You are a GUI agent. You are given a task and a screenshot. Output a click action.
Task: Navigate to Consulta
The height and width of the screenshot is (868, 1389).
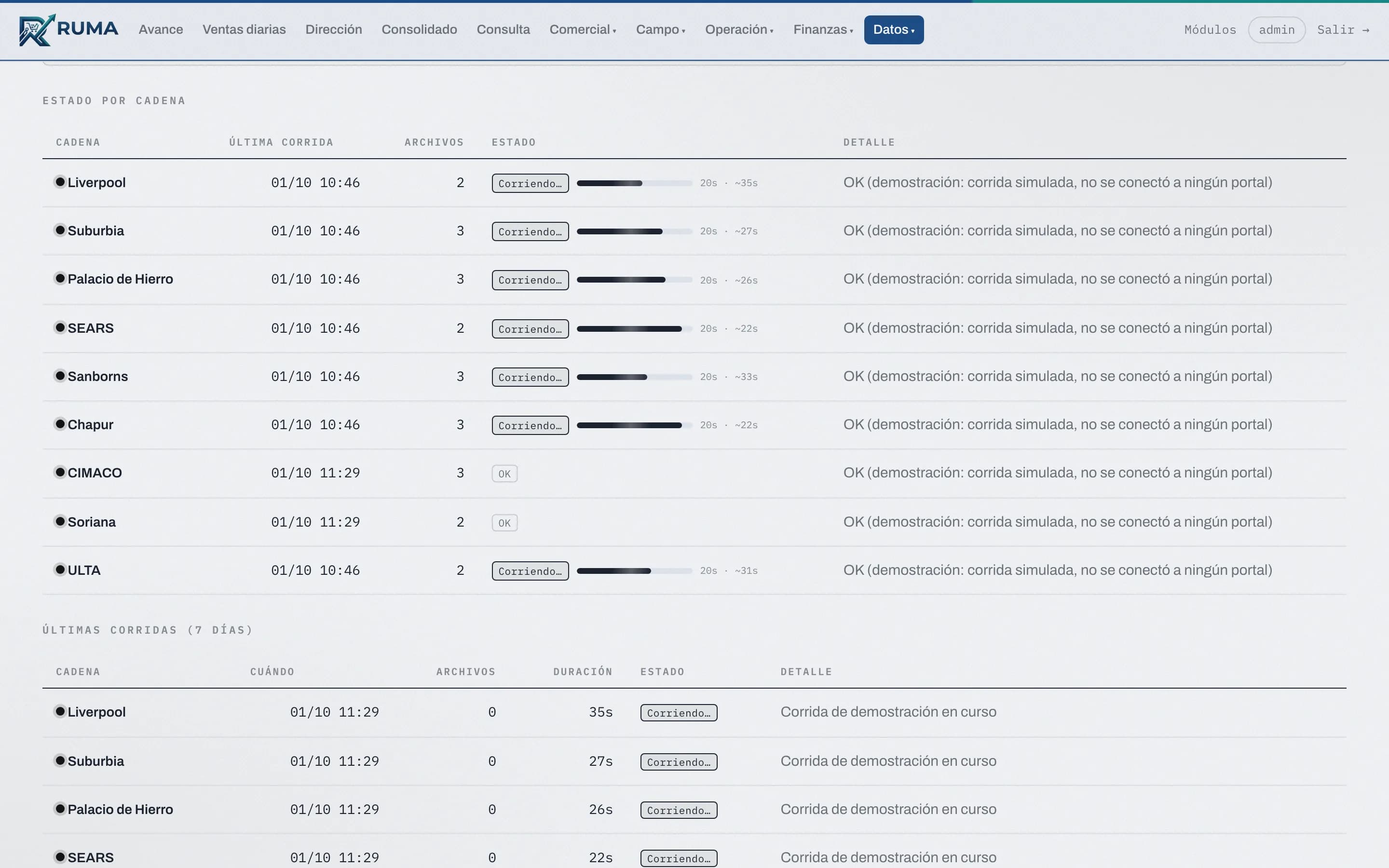(x=503, y=30)
